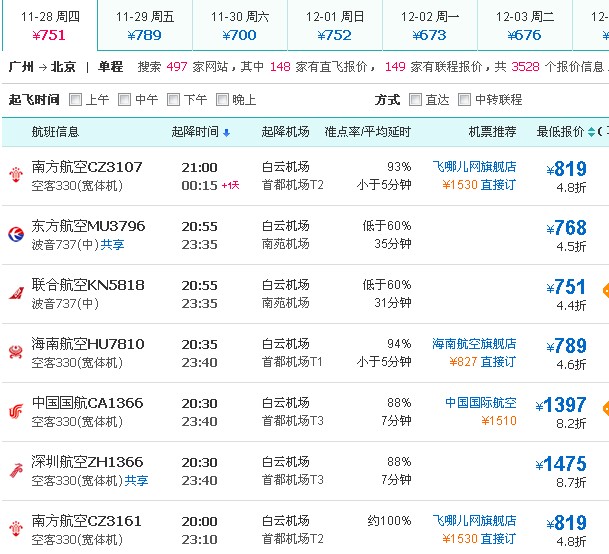Viewport: 609px width, 554px height.
Task: Check the 上午 departure time filter
Action: [x=75, y=100]
